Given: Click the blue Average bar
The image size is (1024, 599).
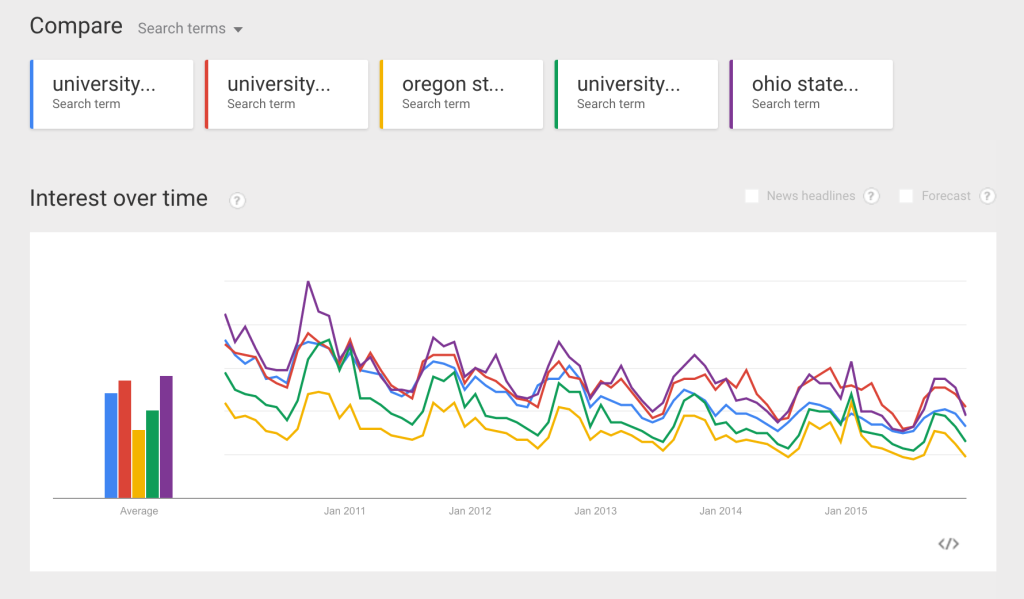Looking at the screenshot, I should click(x=111, y=445).
